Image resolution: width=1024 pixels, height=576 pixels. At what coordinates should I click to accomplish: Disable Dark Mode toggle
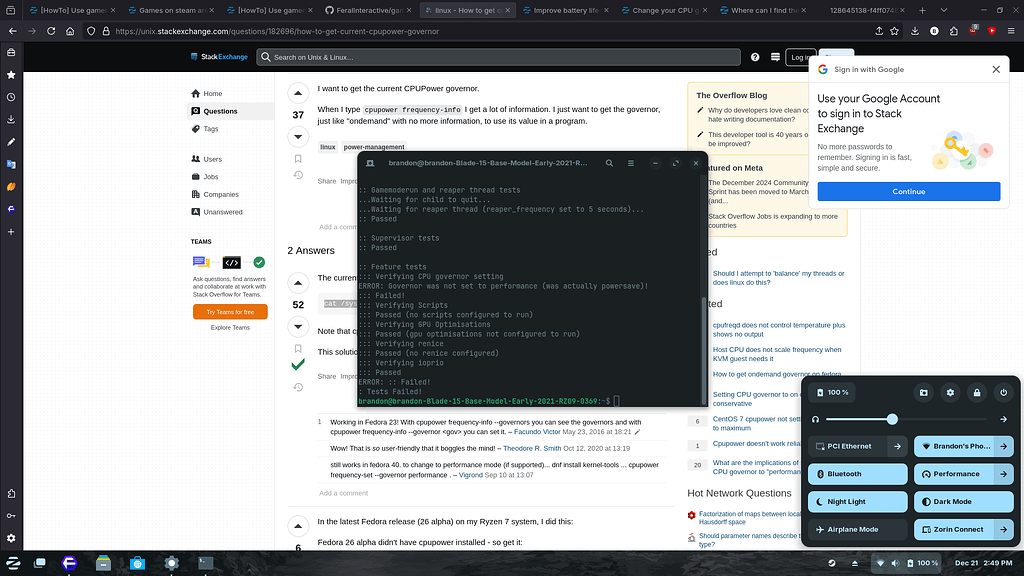[963, 502]
